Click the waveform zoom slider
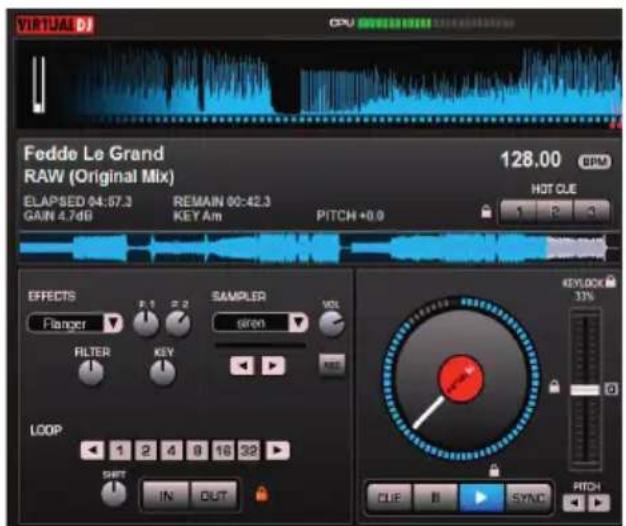This screenshot has width=626, height=526. click(39, 85)
